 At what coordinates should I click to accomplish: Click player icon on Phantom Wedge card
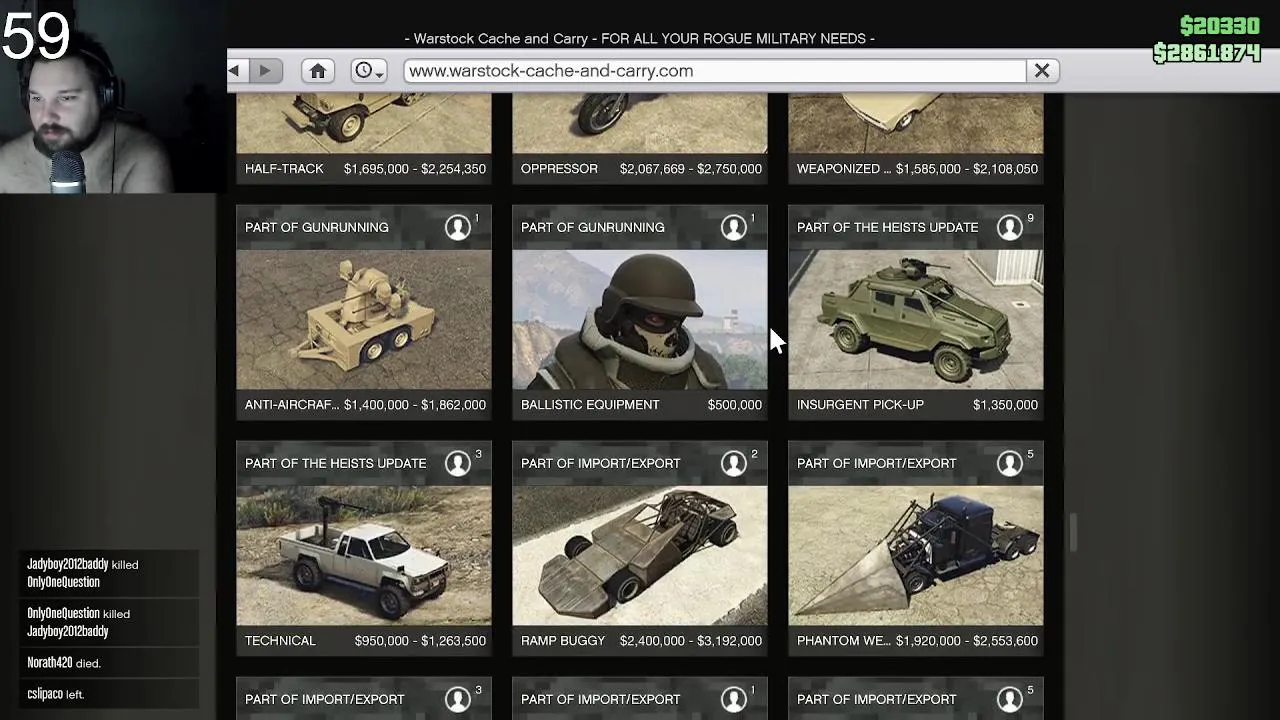(1010, 464)
